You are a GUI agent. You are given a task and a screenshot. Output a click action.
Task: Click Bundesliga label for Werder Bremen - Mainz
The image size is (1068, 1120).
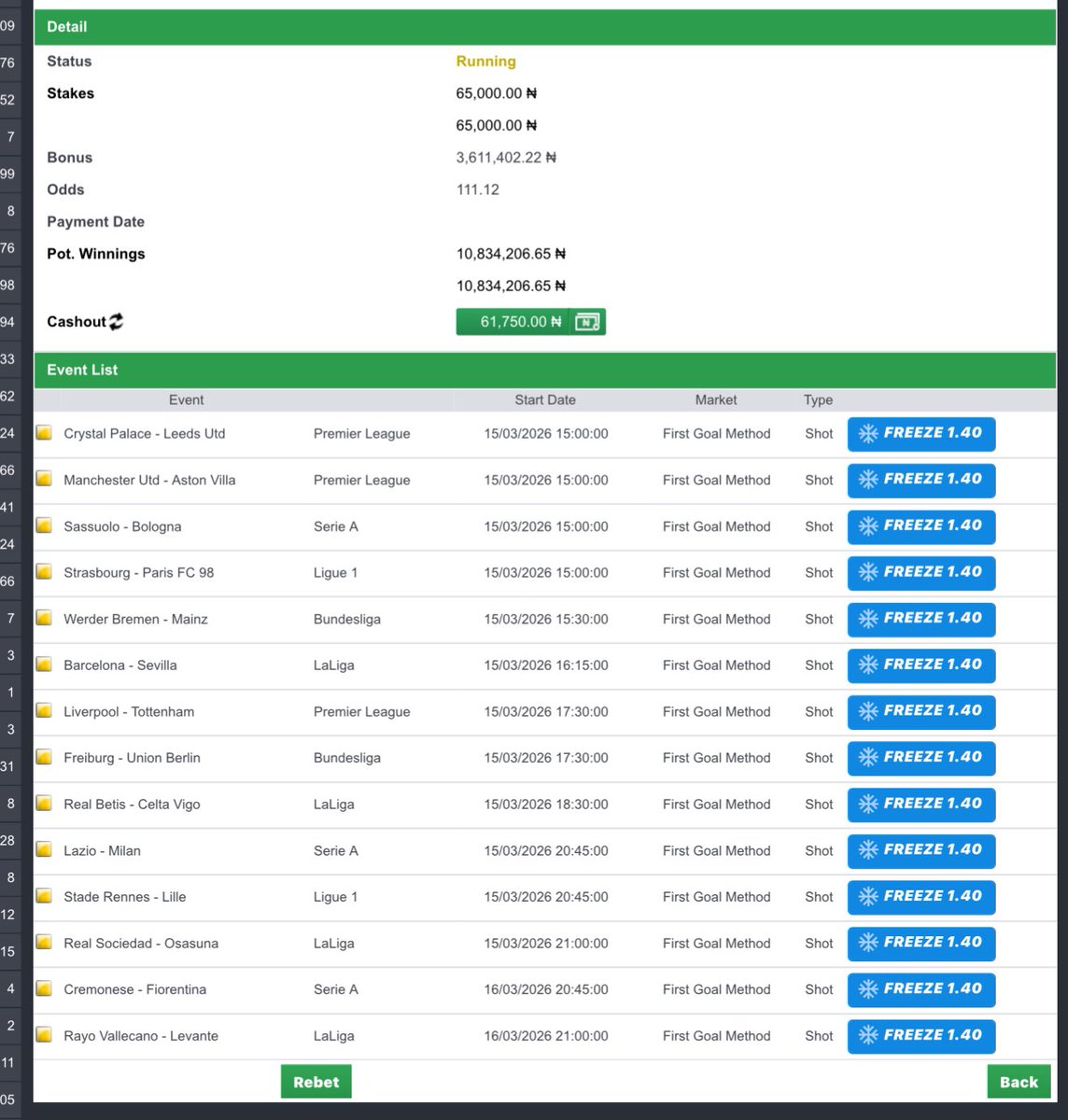[x=347, y=619]
